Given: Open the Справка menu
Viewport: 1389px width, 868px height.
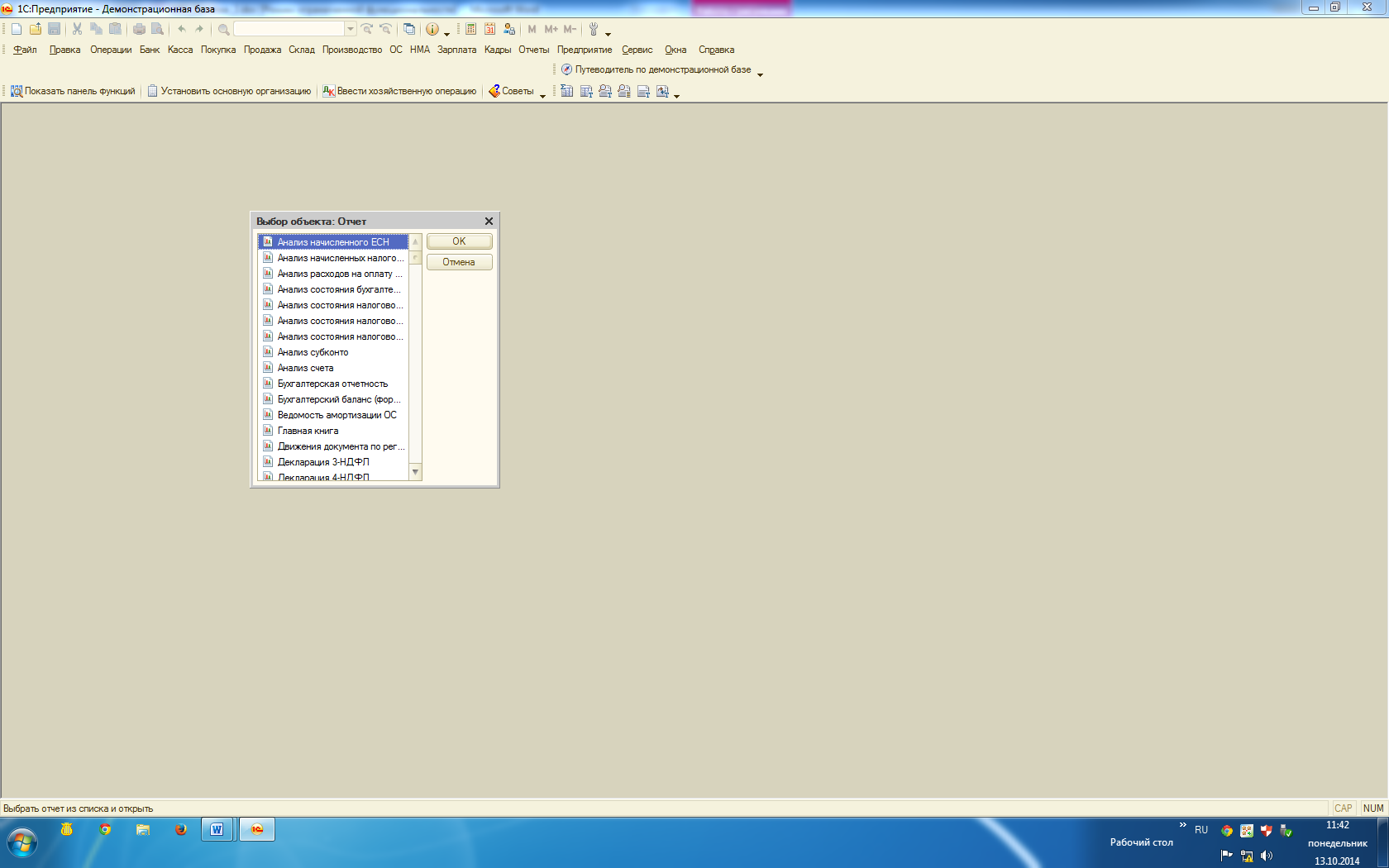Looking at the screenshot, I should [x=716, y=50].
